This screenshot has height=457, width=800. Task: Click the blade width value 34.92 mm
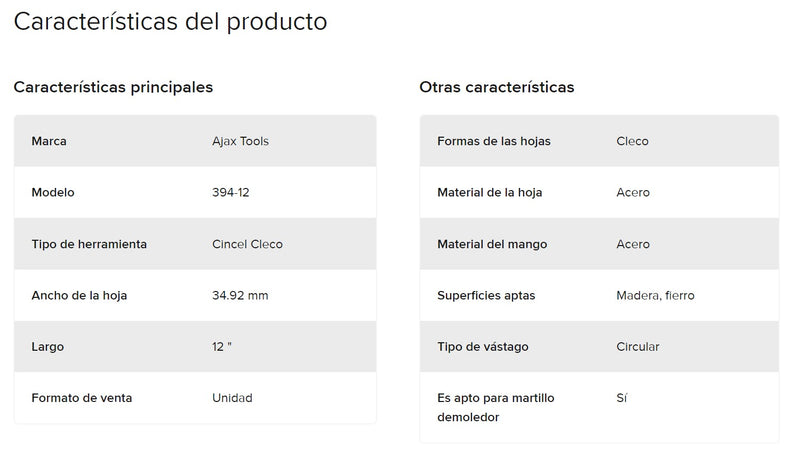click(240, 295)
